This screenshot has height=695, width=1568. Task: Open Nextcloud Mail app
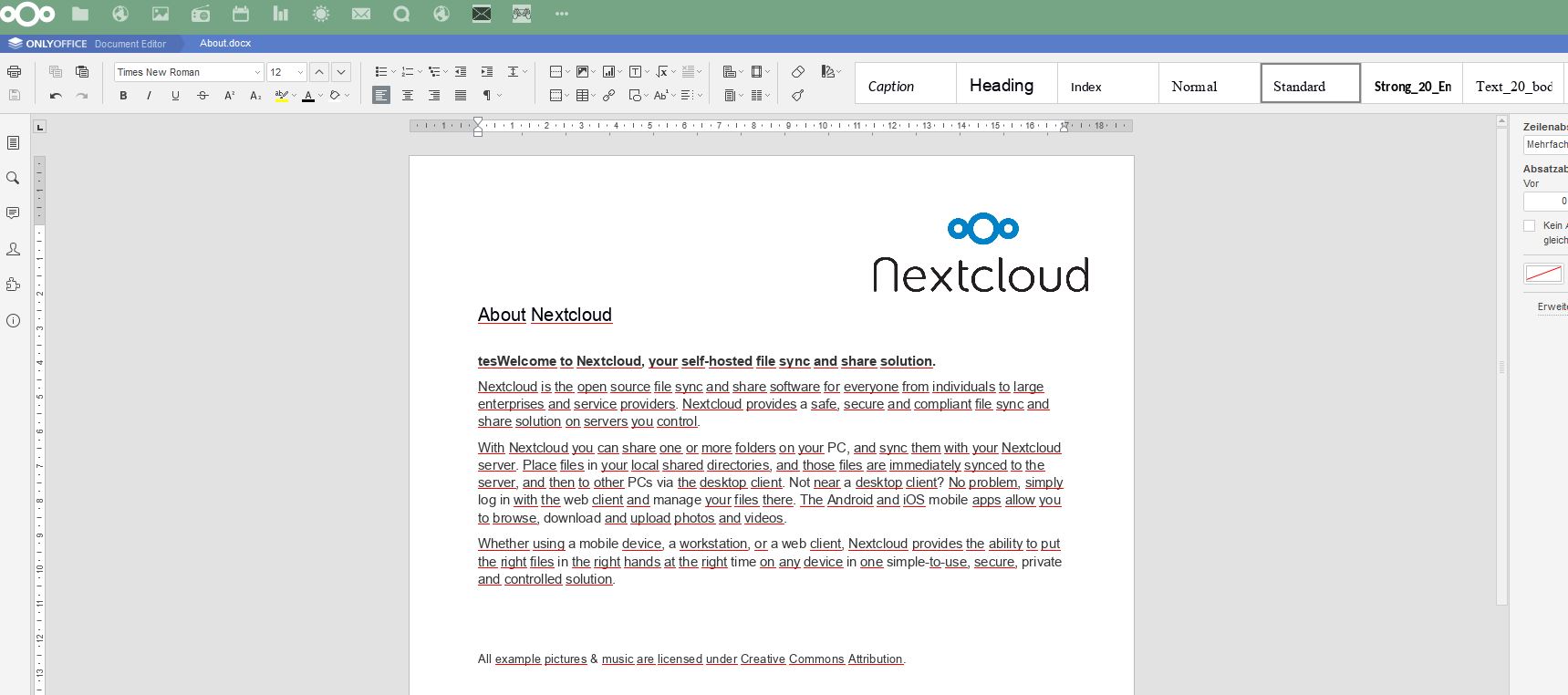click(x=361, y=14)
